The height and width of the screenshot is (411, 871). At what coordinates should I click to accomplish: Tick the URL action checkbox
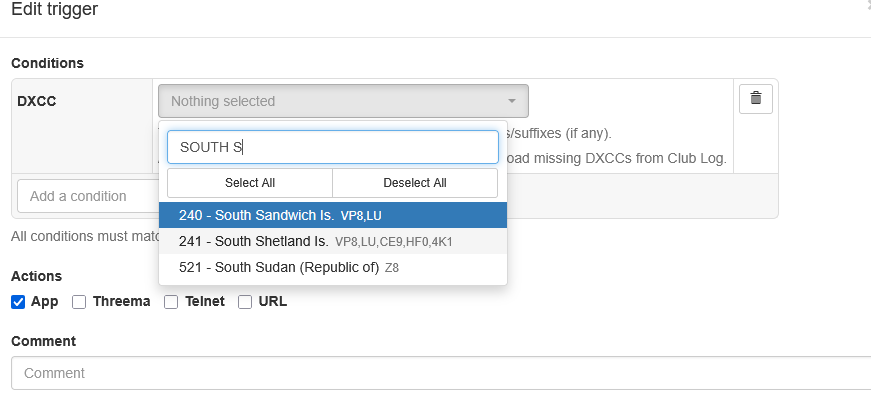click(x=245, y=301)
